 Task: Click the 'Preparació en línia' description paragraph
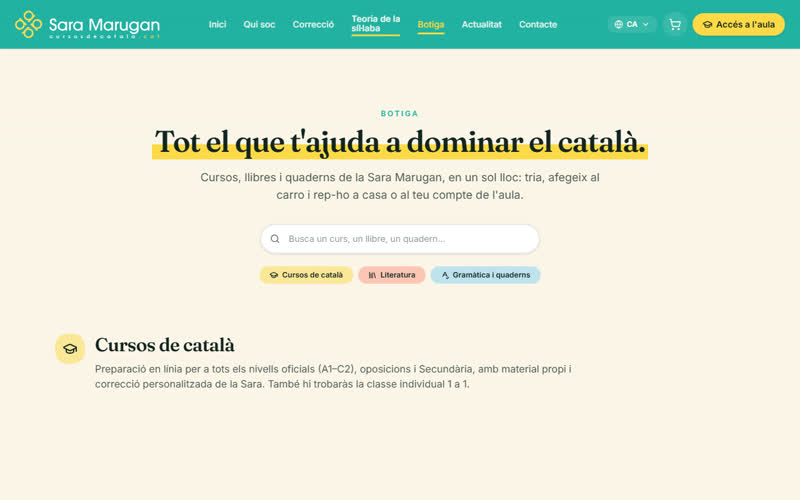pyautogui.click(x=333, y=377)
